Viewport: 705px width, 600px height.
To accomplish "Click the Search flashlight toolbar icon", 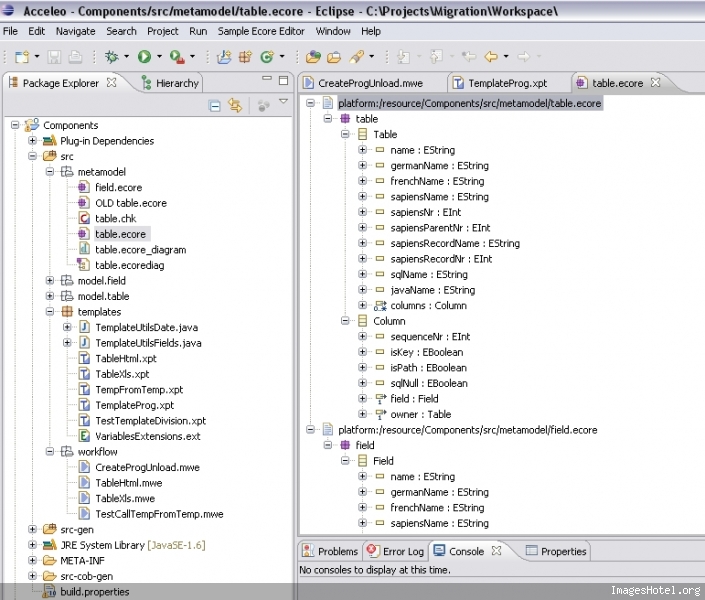I will 357,57.
